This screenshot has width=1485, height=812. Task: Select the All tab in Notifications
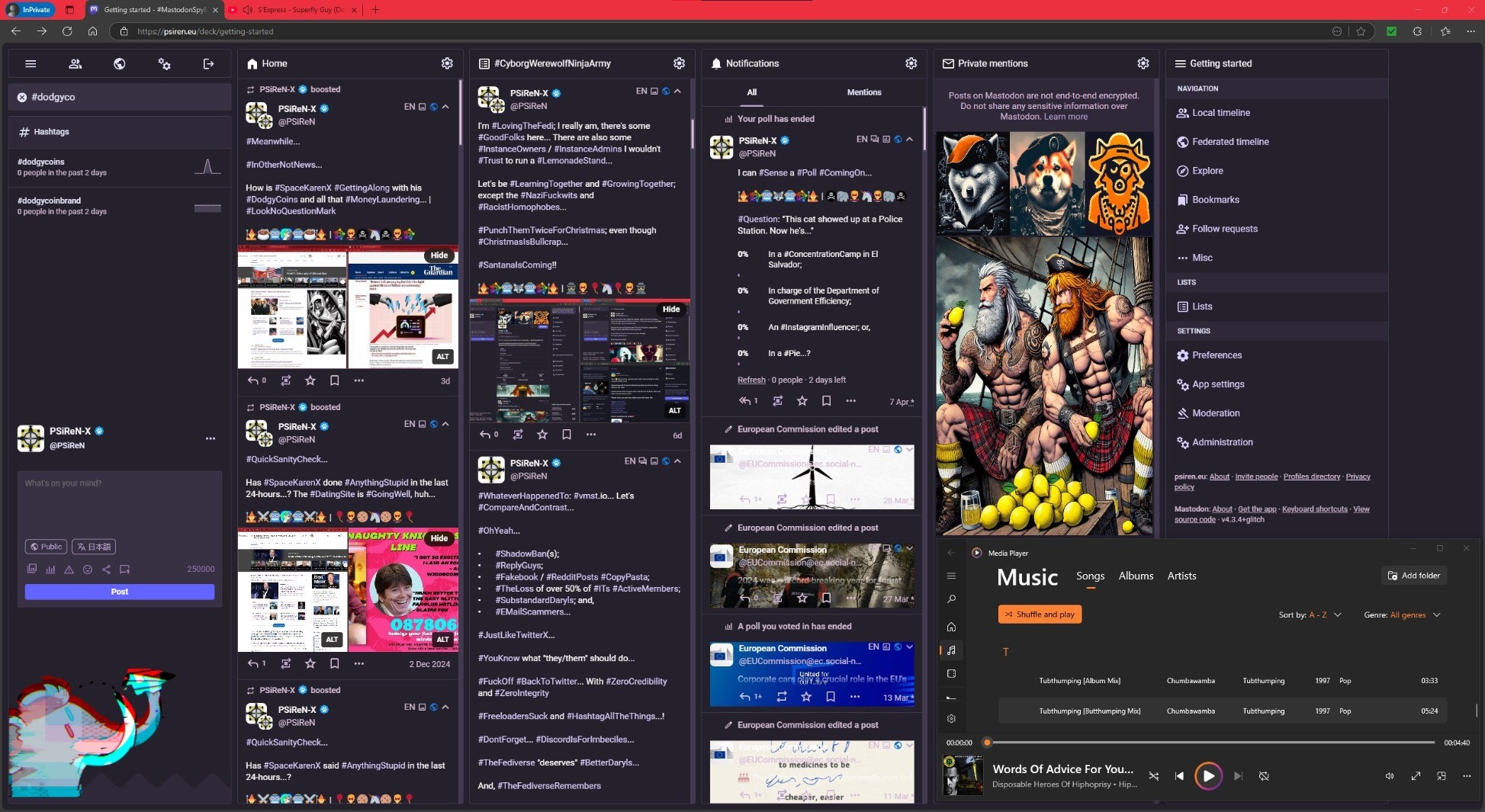coord(752,92)
